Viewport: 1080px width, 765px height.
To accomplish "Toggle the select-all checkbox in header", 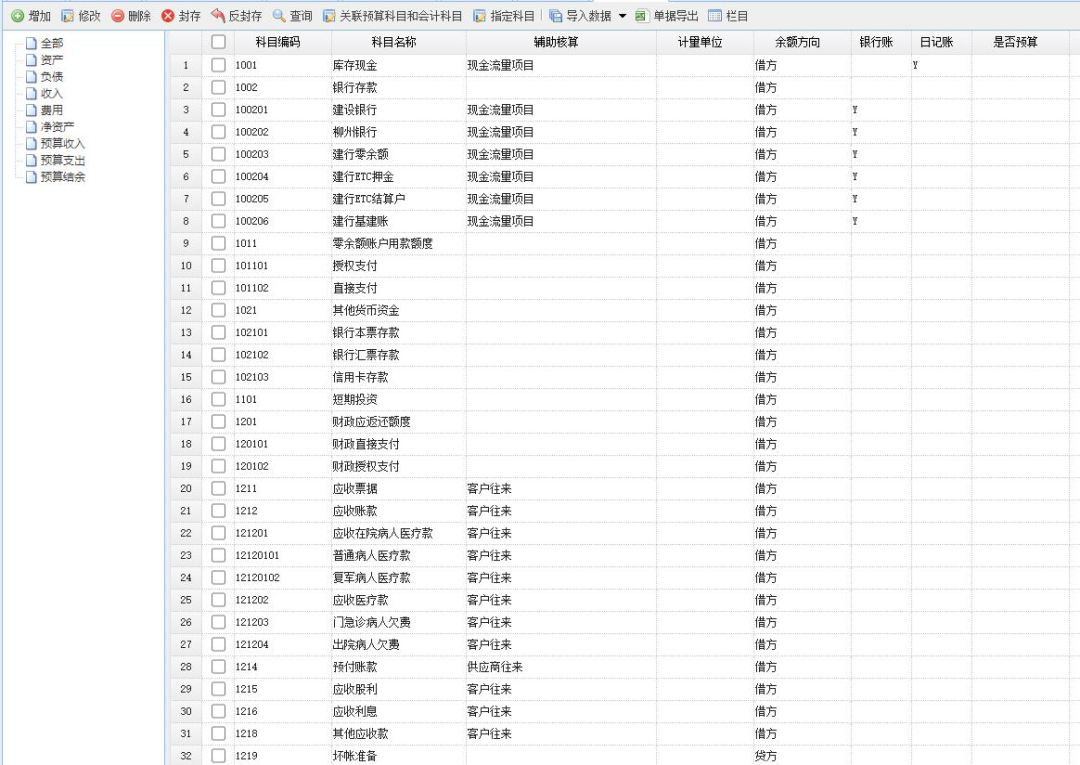I will pos(218,42).
